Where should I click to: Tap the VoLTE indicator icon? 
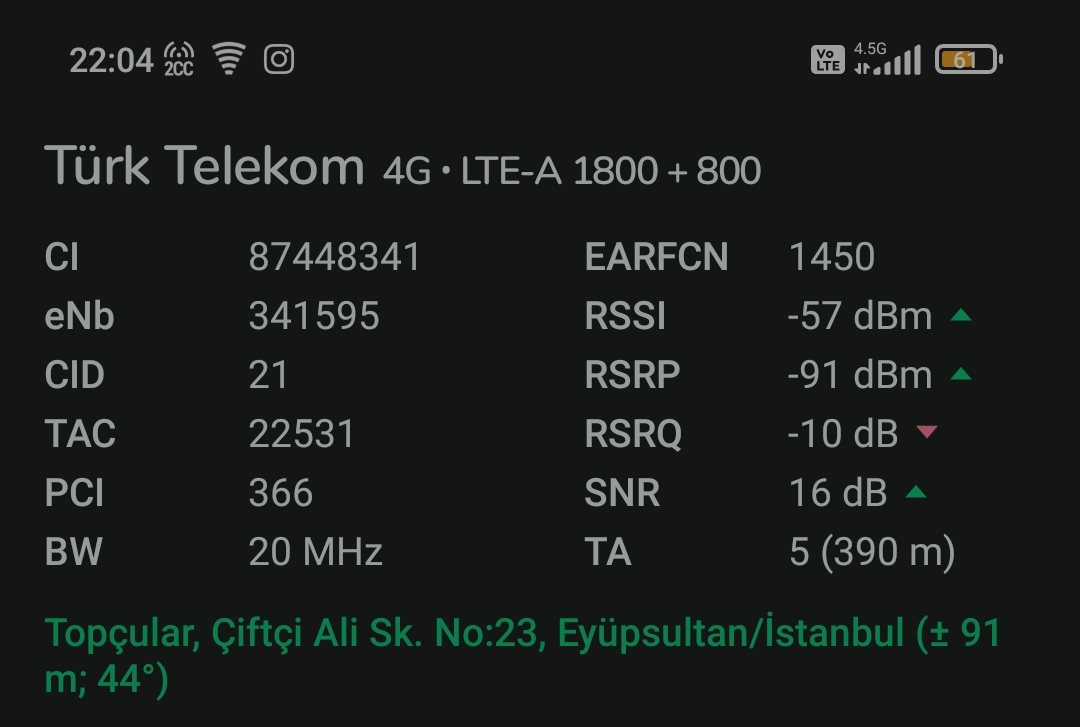click(827, 59)
